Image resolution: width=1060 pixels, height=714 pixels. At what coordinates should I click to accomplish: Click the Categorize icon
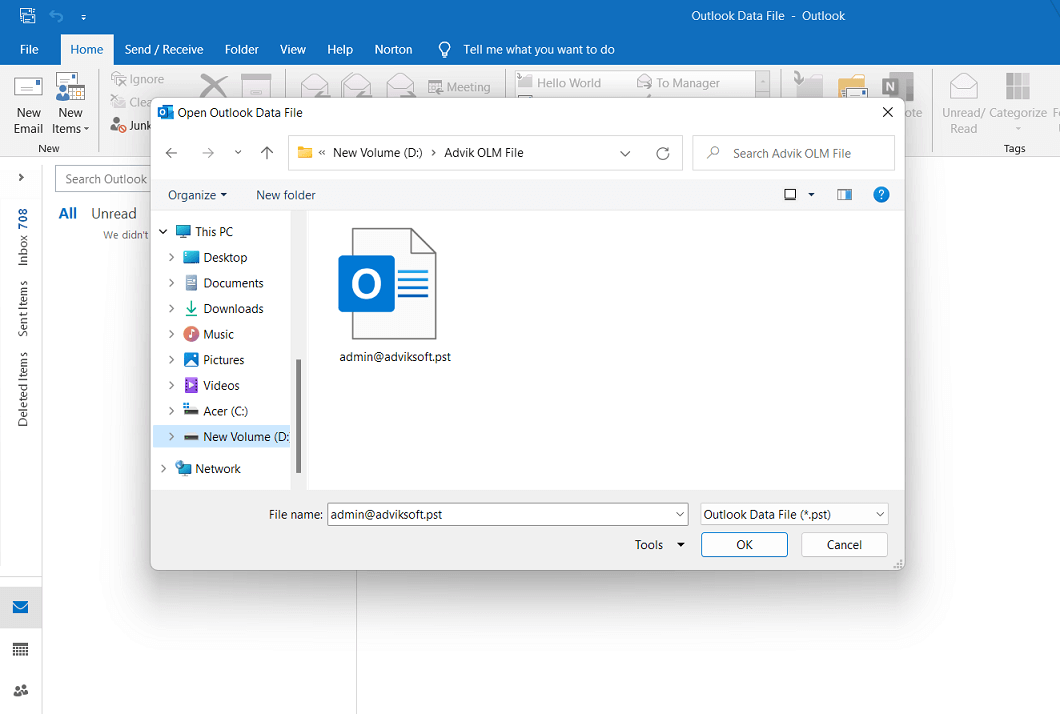tap(1017, 87)
